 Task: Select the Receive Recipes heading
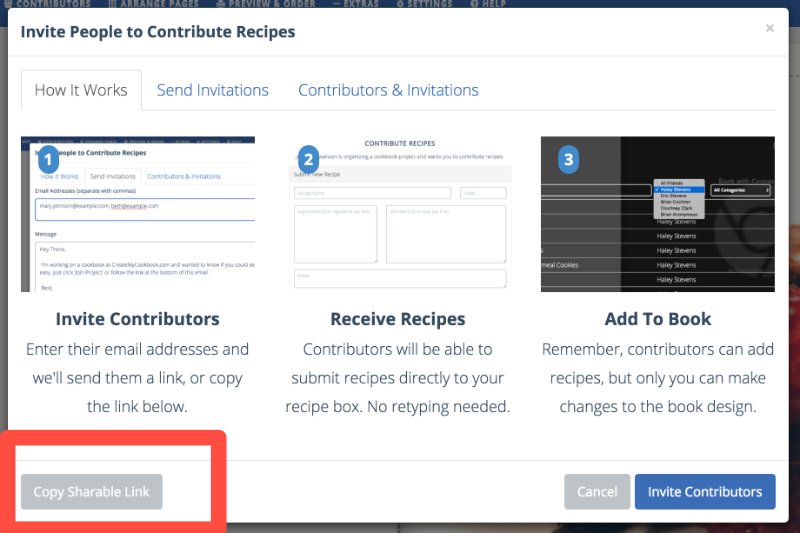click(397, 319)
